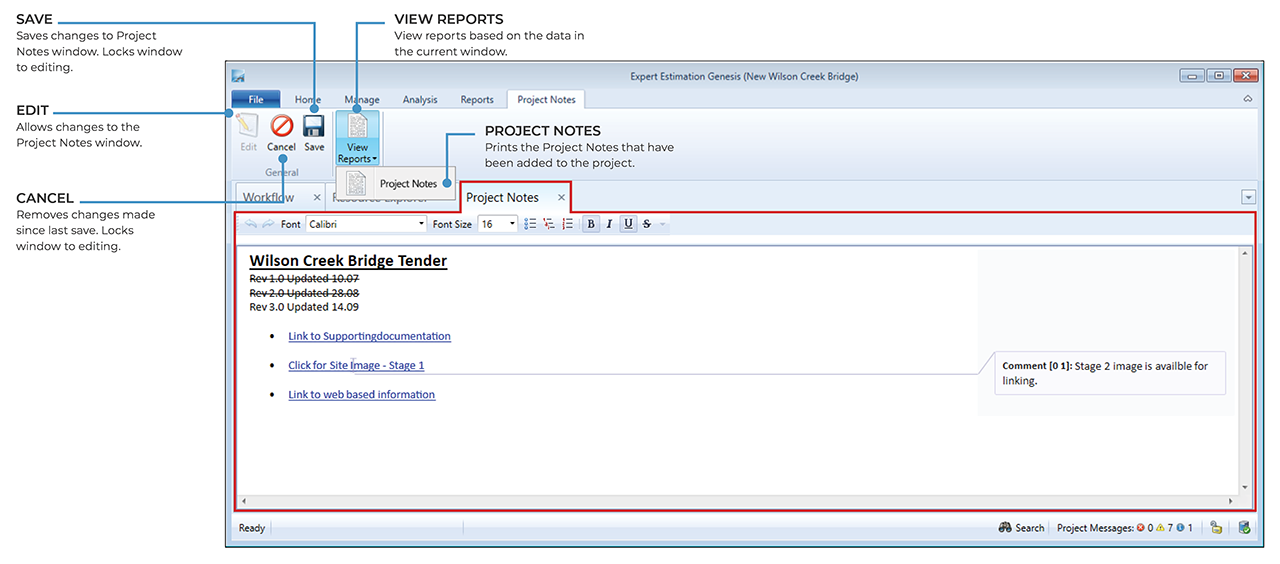Follow the Link to web based information
Viewport: 1280px width, 564px height.
[x=361, y=395]
